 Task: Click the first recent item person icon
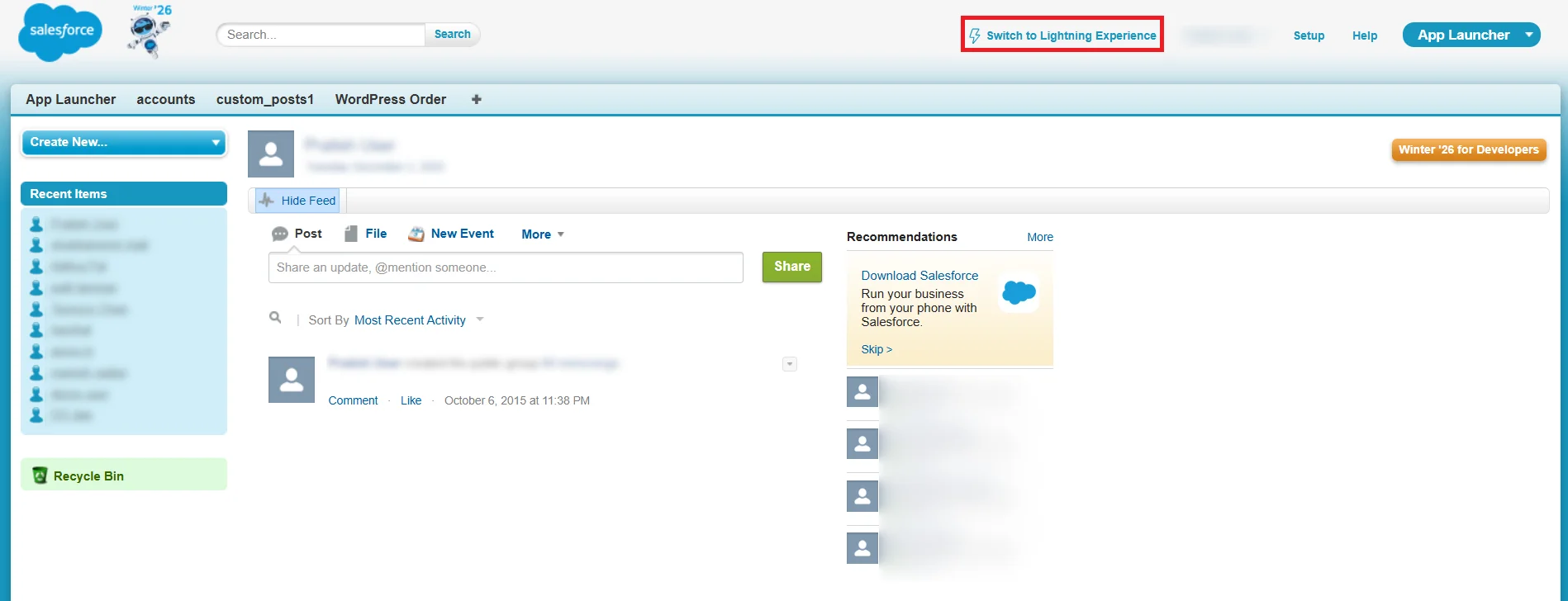[x=36, y=224]
